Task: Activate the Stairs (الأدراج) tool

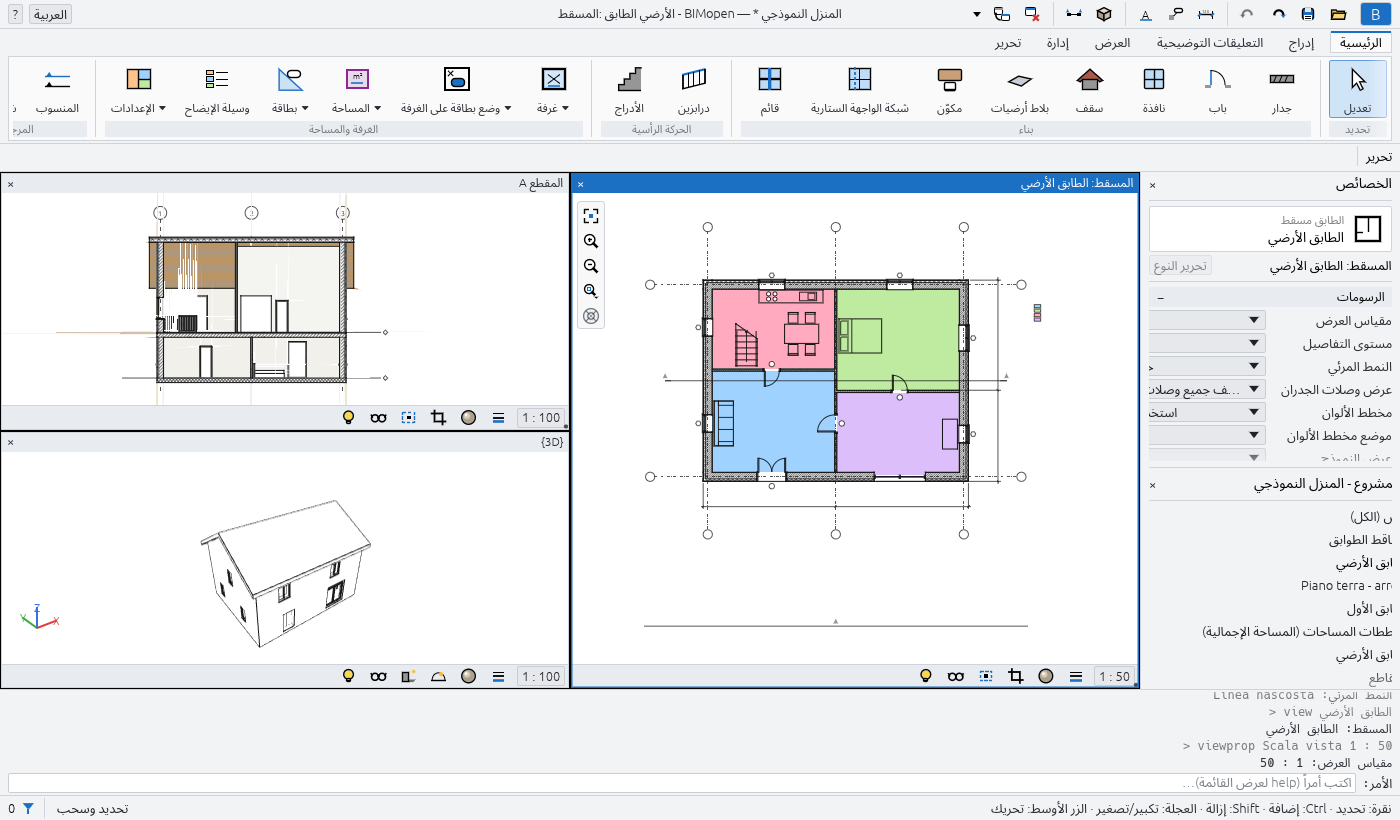Action: [629, 89]
